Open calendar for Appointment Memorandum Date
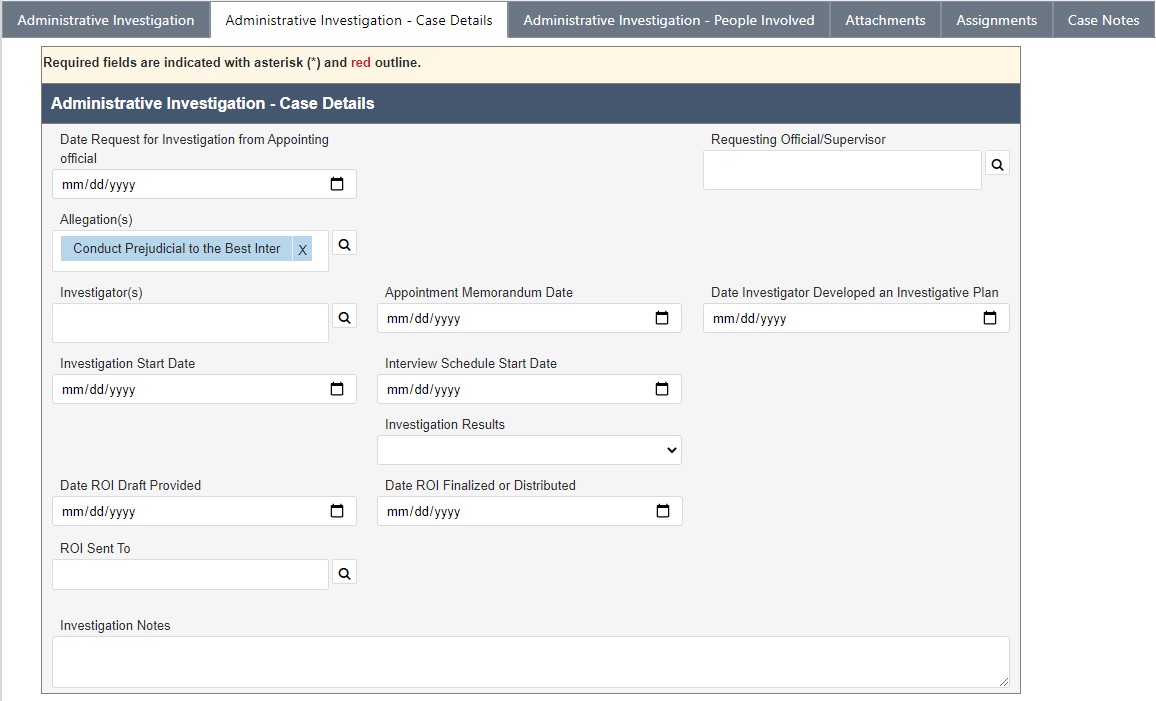The width and height of the screenshot is (1156, 701). pos(662,318)
